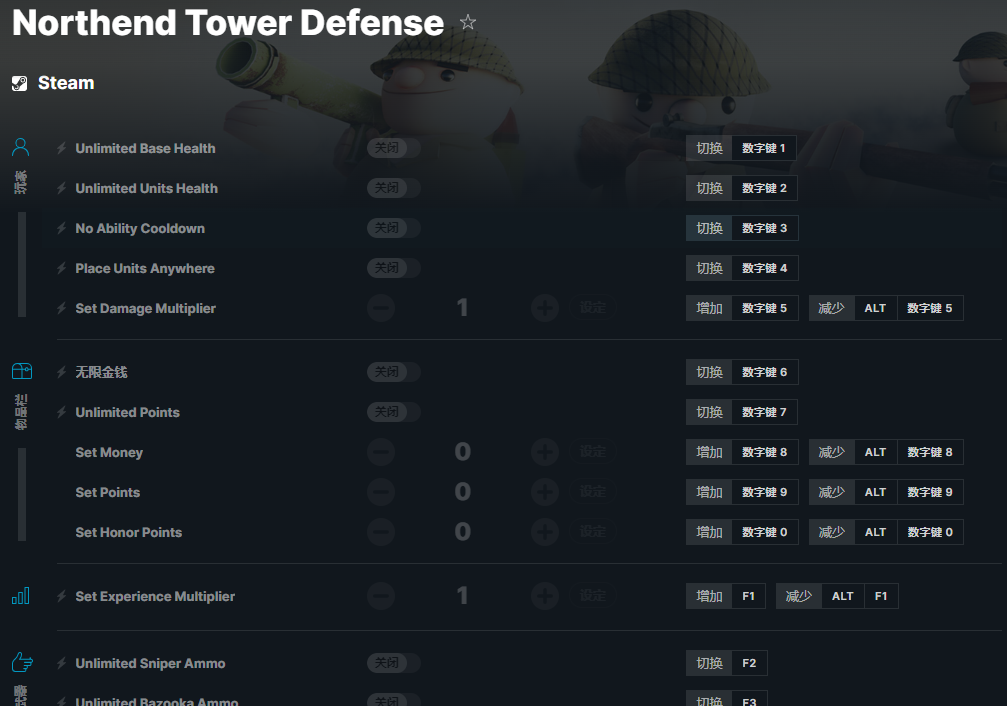Change 减少 hotkey ALT 数字键 0 for Honor Points
The width and height of the screenshot is (1007, 706).
(x=886, y=532)
